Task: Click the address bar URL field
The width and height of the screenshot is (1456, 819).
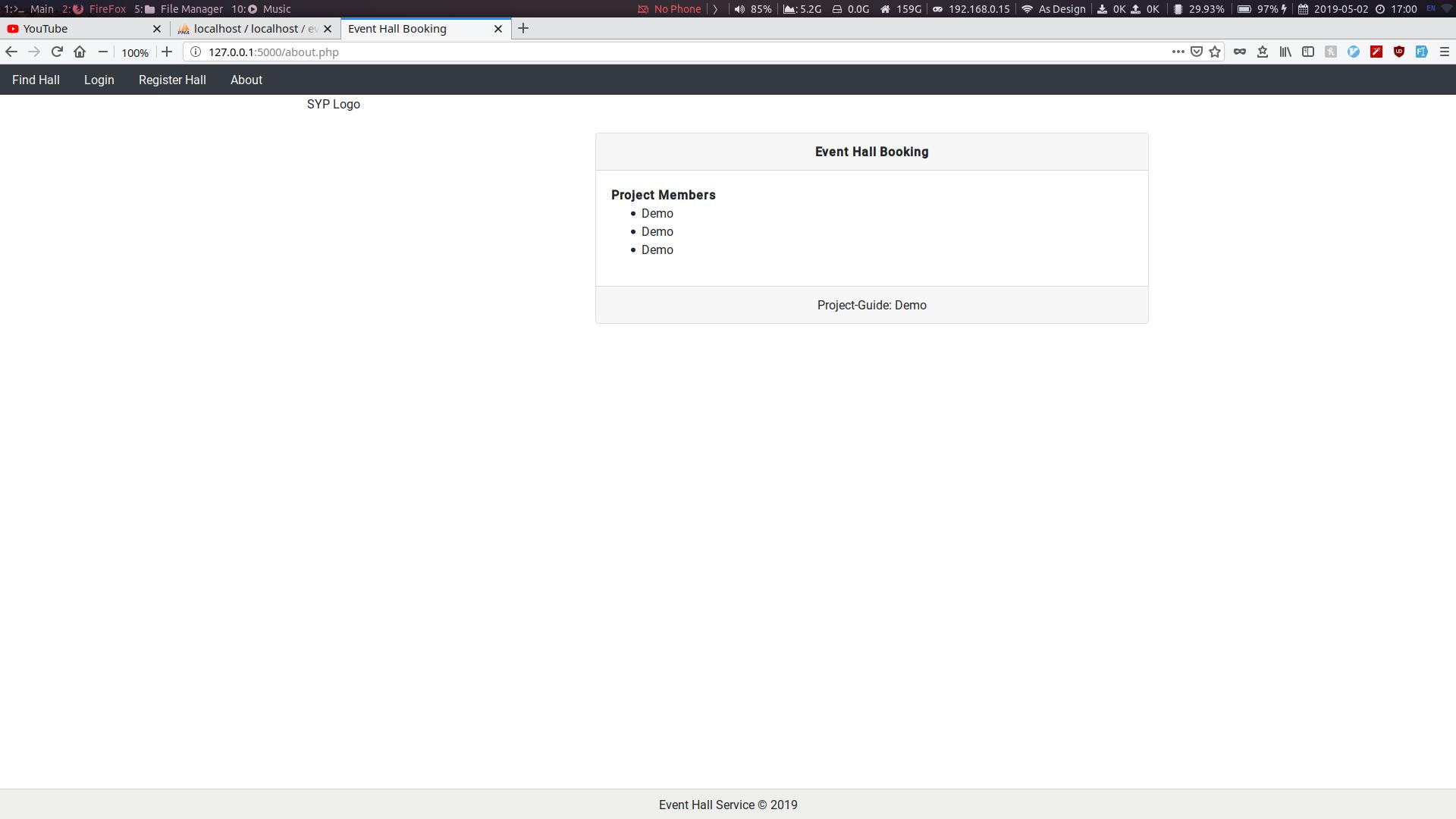Action: point(607,52)
